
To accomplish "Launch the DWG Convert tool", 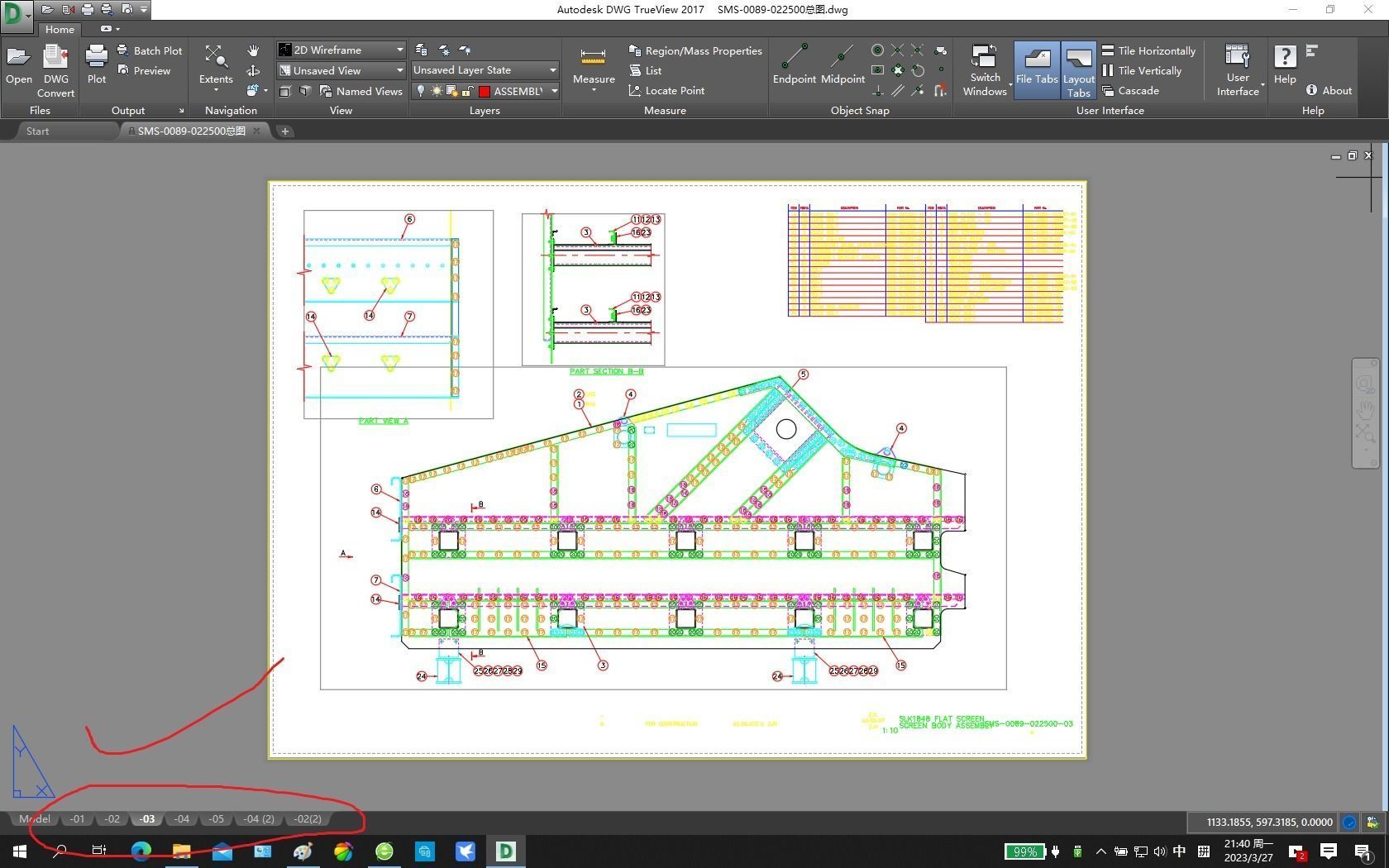I will tap(55, 70).
